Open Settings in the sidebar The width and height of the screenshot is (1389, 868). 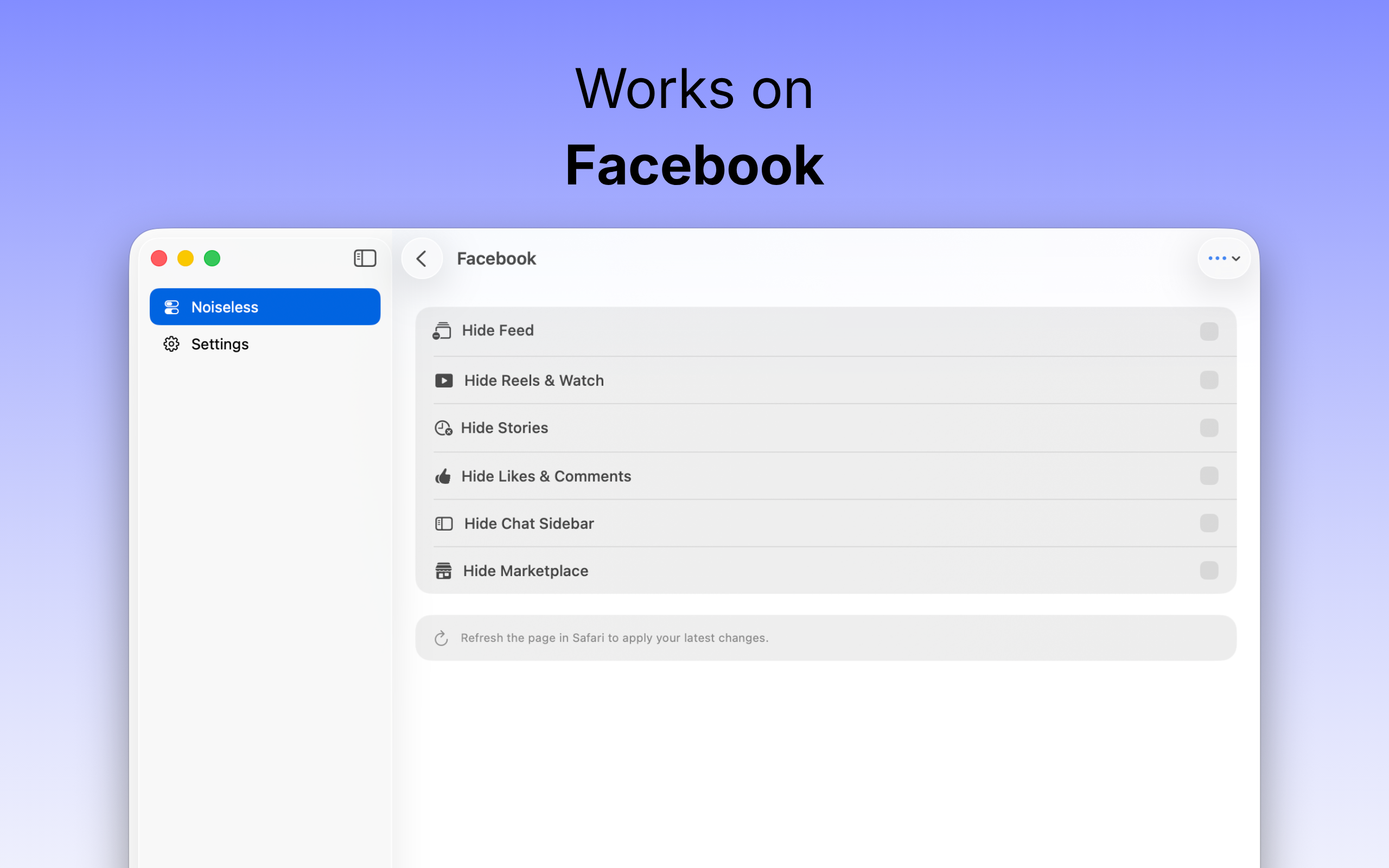pos(265,344)
